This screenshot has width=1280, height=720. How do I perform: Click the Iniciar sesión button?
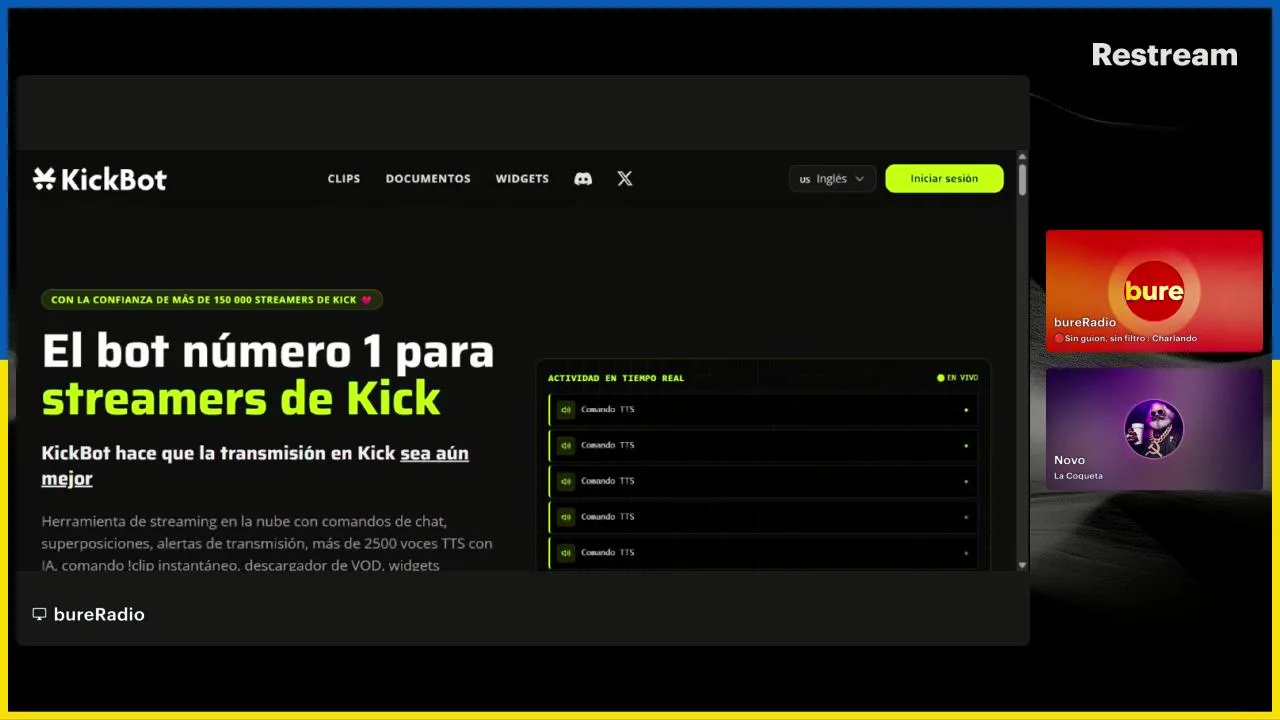(944, 179)
